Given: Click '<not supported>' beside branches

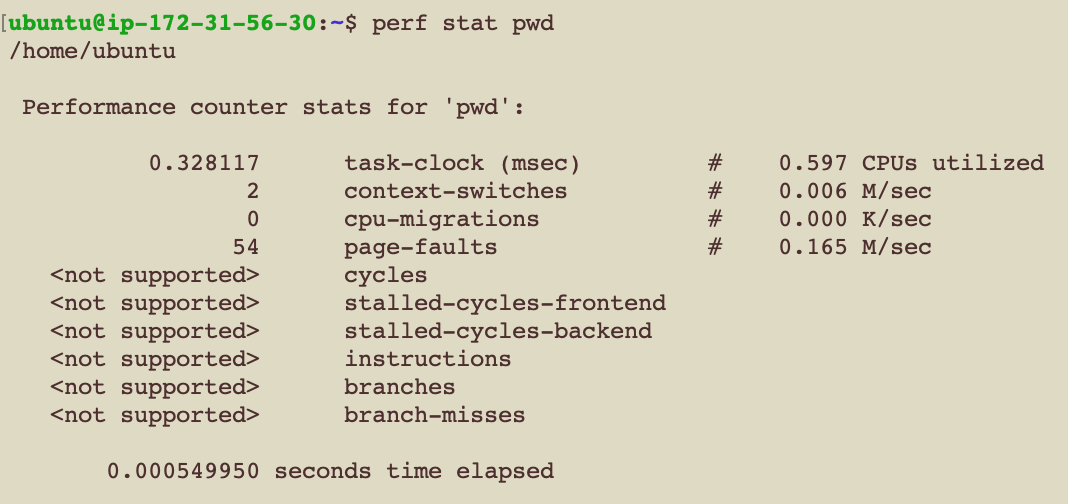Looking at the screenshot, I should pyautogui.click(x=155, y=387).
